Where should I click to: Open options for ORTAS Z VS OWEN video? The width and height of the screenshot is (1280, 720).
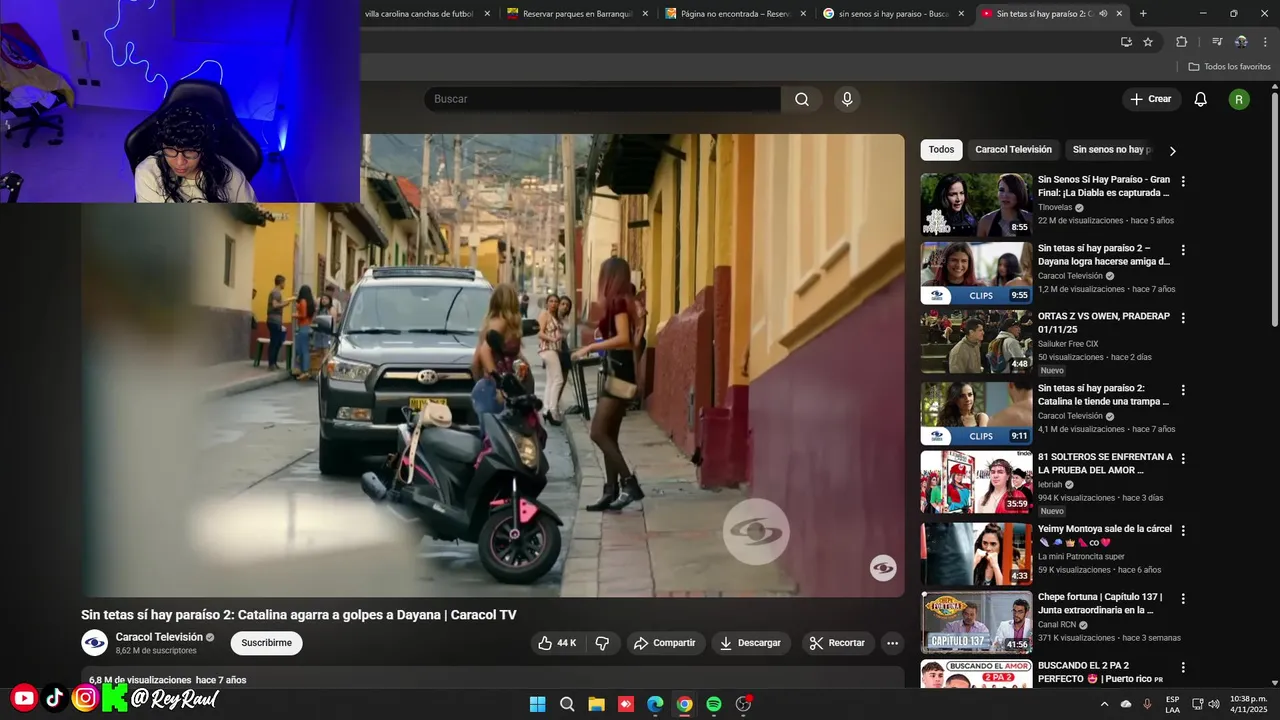coord(1183,318)
